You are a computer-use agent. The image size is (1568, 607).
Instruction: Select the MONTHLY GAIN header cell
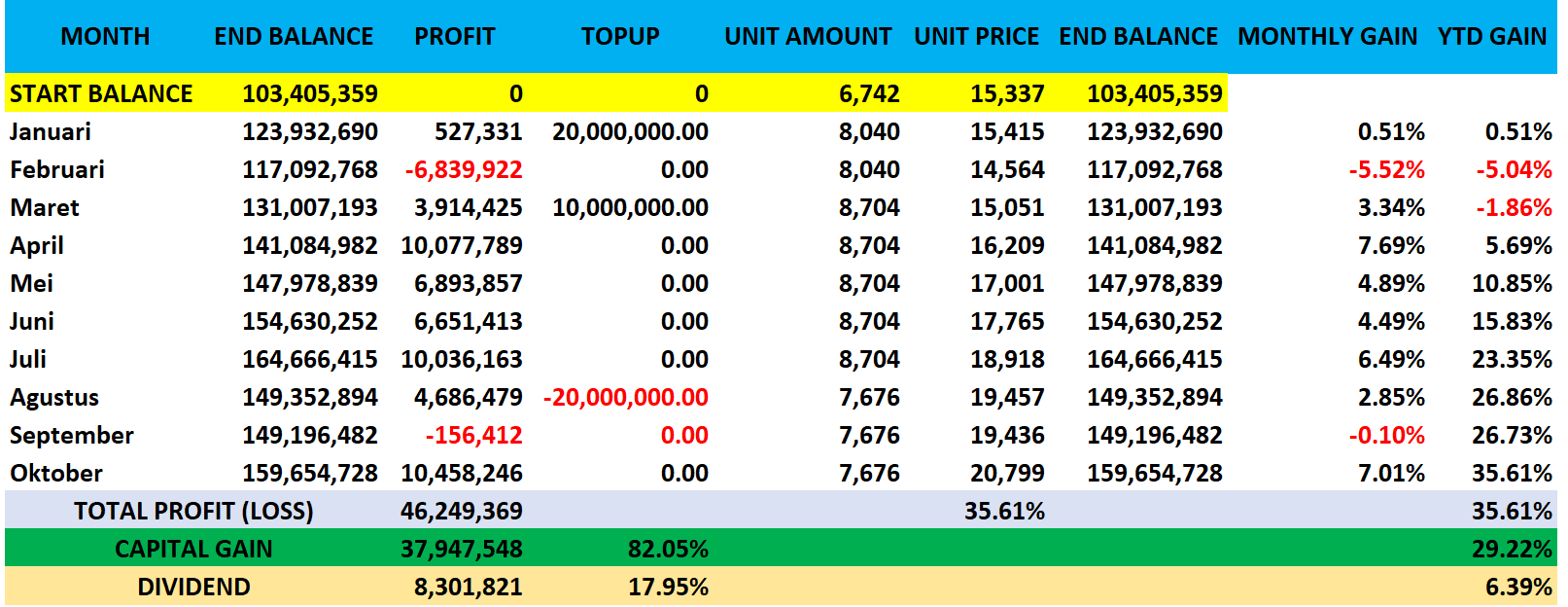1327,37
